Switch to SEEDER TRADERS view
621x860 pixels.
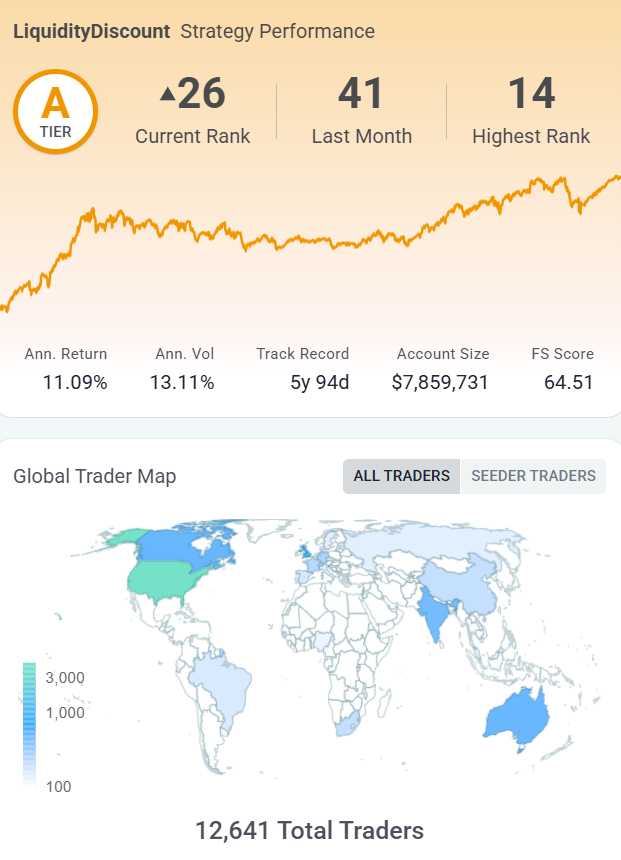(533, 476)
